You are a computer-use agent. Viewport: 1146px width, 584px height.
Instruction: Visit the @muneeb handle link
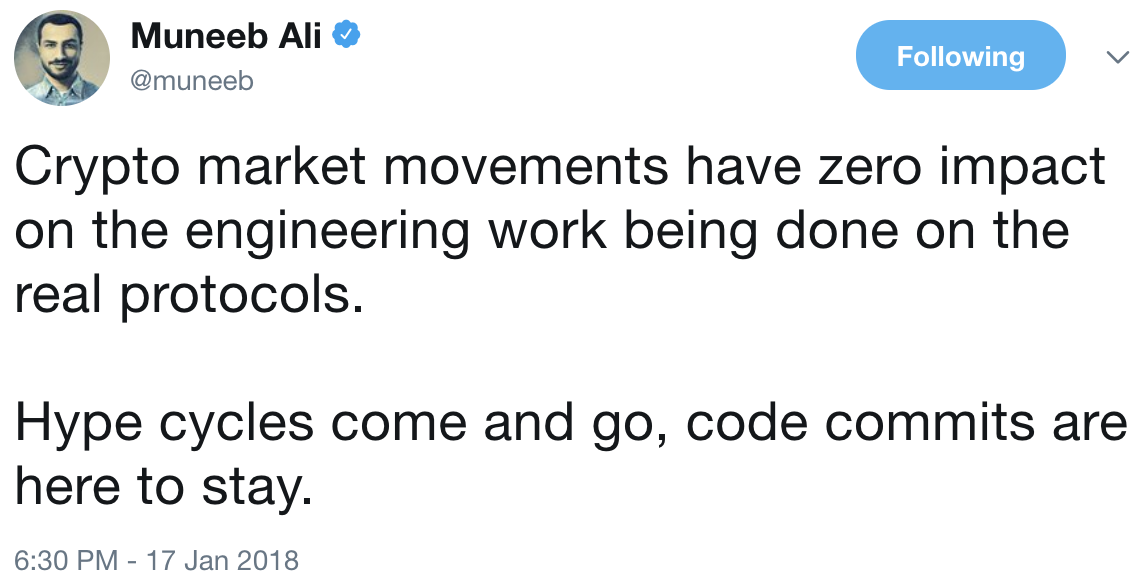(x=191, y=80)
